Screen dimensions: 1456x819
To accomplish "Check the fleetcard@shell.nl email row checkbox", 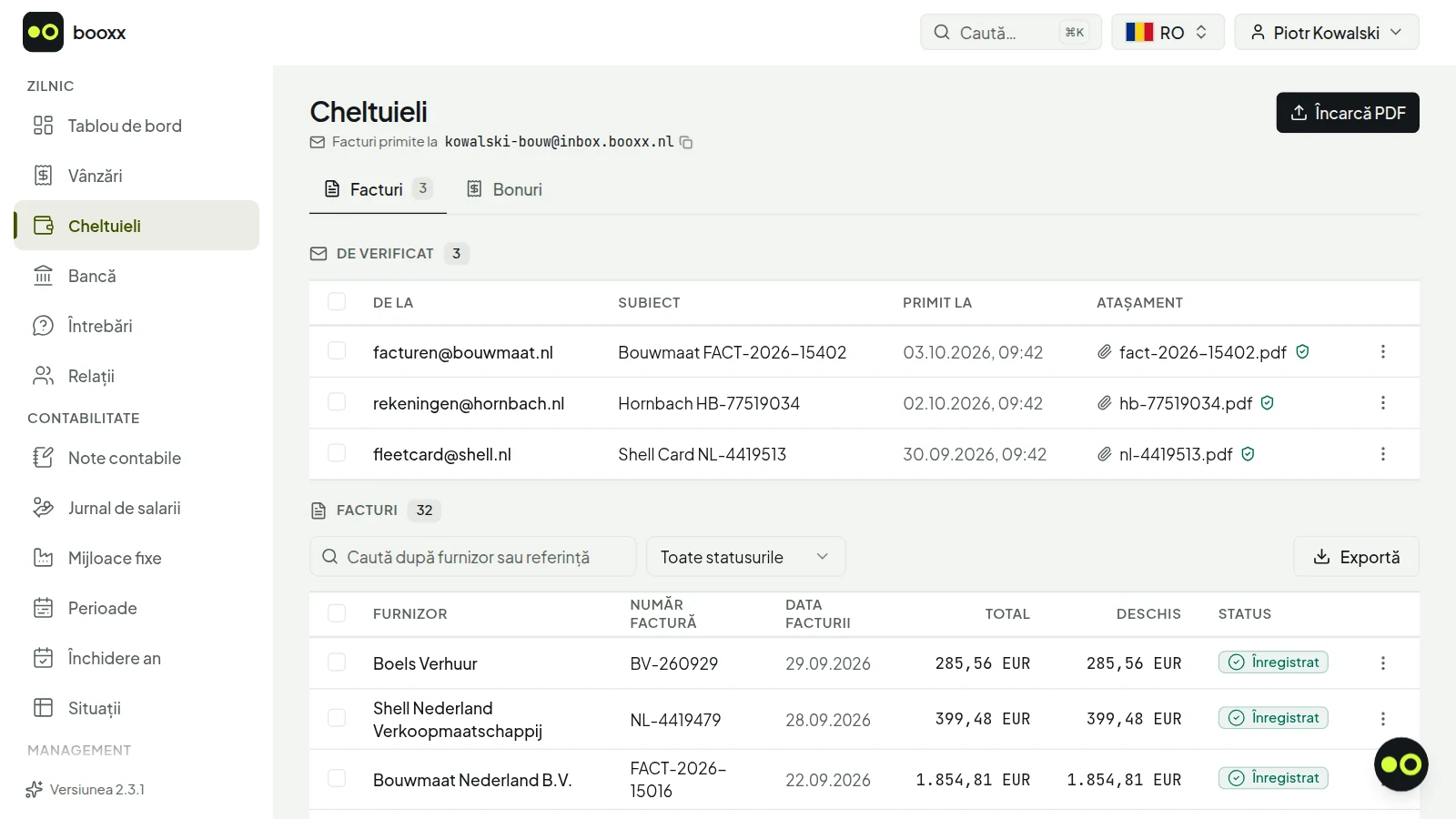I will point(337,453).
